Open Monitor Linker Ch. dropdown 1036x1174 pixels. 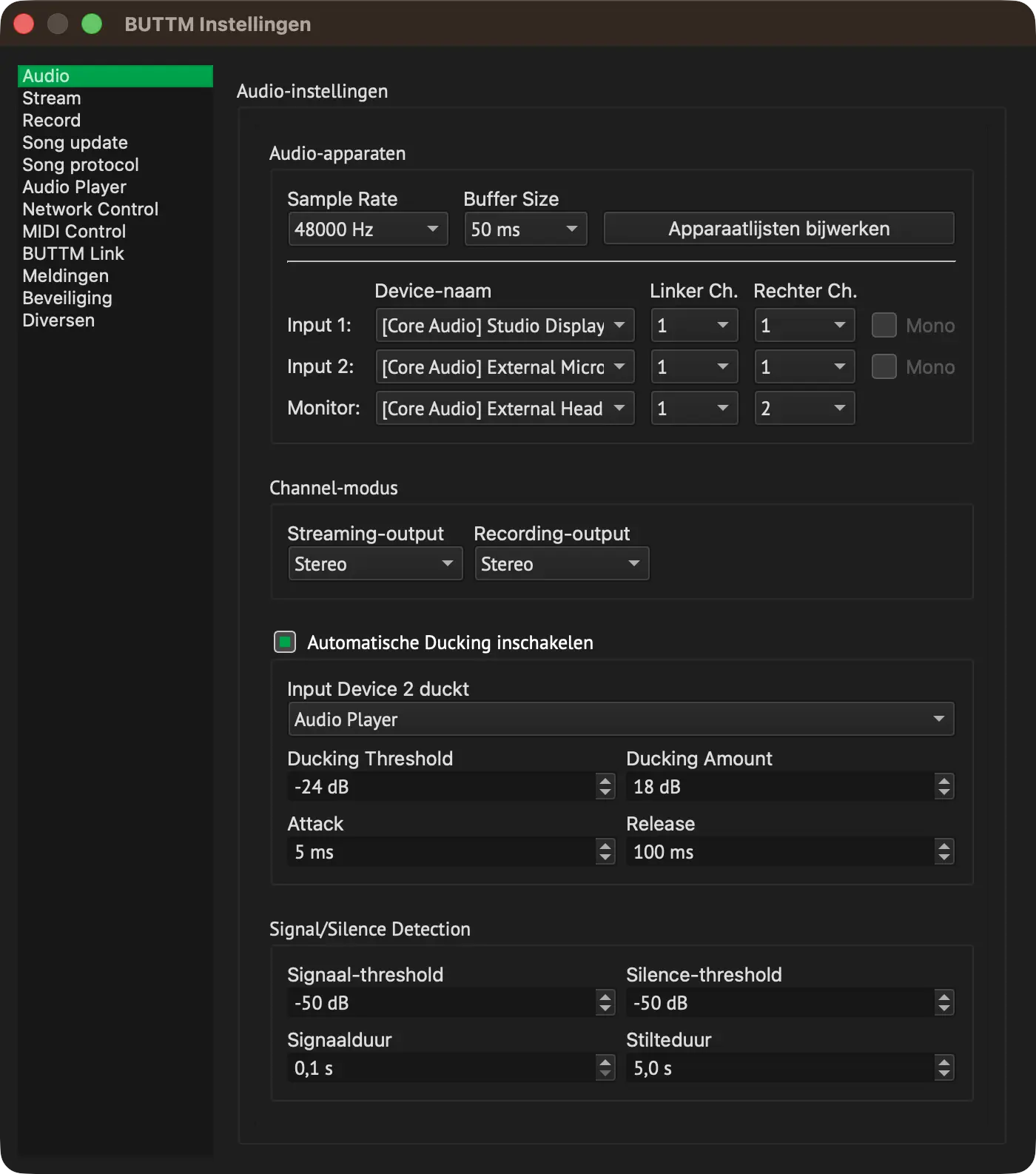(x=694, y=408)
